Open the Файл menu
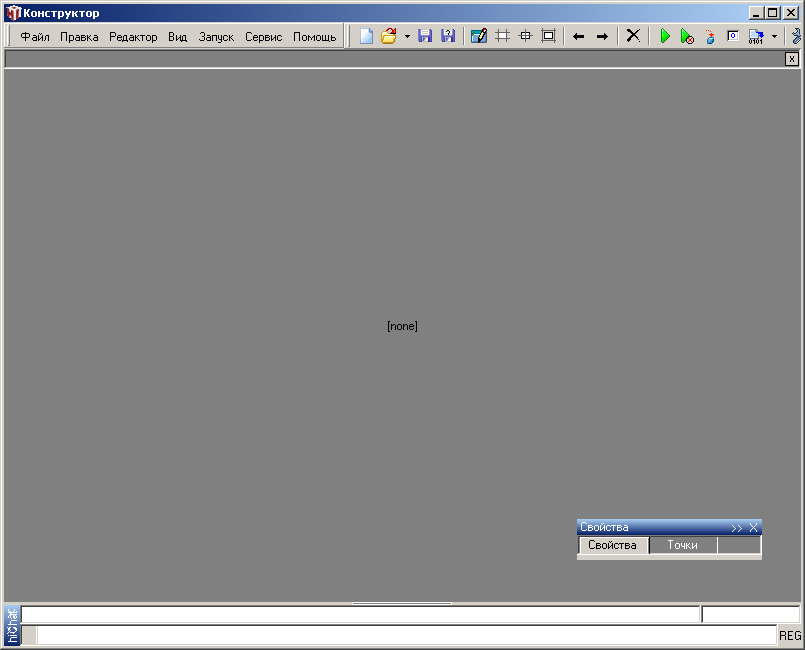This screenshot has height=650, width=805. click(x=35, y=37)
